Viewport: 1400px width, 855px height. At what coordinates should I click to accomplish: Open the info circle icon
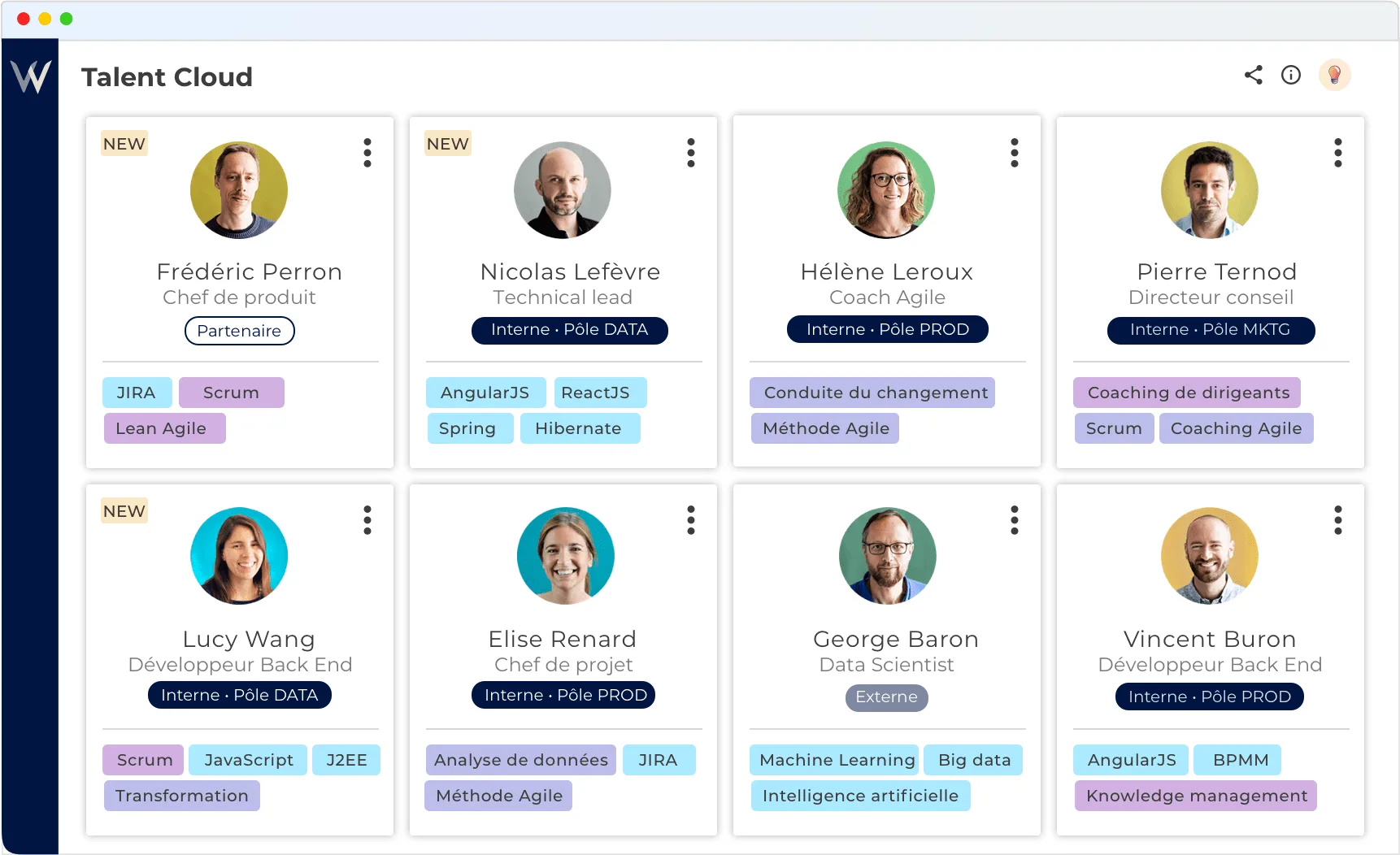pyautogui.click(x=1291, y=76)
